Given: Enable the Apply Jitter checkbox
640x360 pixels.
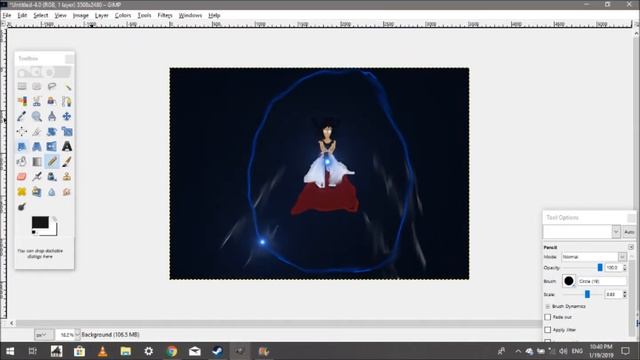Looking at the screenshot, I should point(548,330).
